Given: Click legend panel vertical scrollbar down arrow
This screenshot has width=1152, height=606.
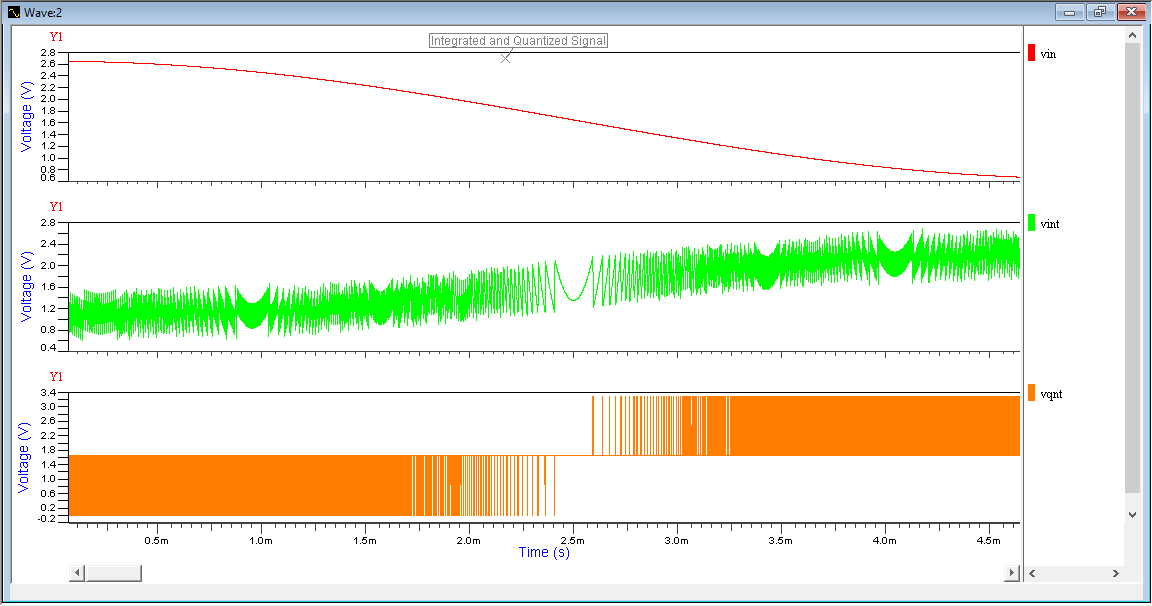Looking at the screenshot, I should 1132,515.
